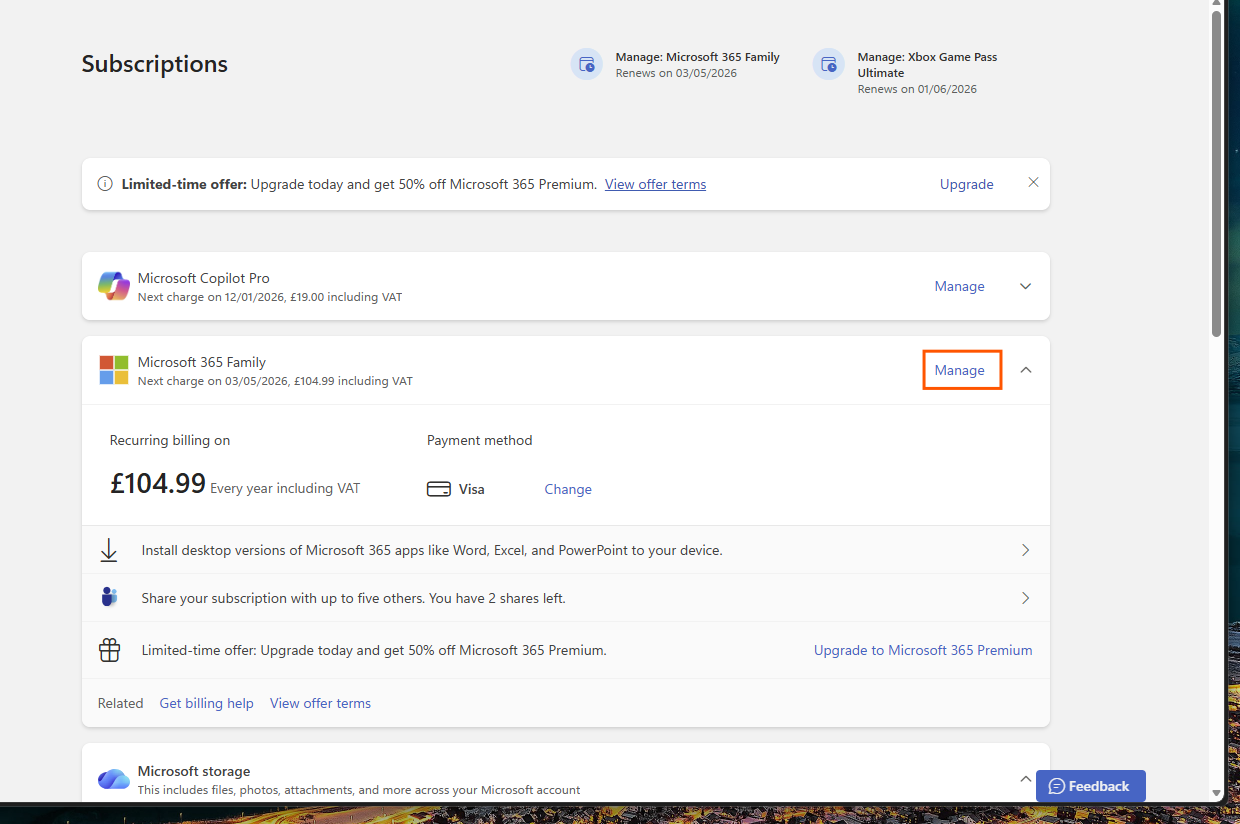The image size is (1240, 824).
Task: Click Manage: Xbox Game Pass Ultimate header text
Action: click(x=927, y=65)
